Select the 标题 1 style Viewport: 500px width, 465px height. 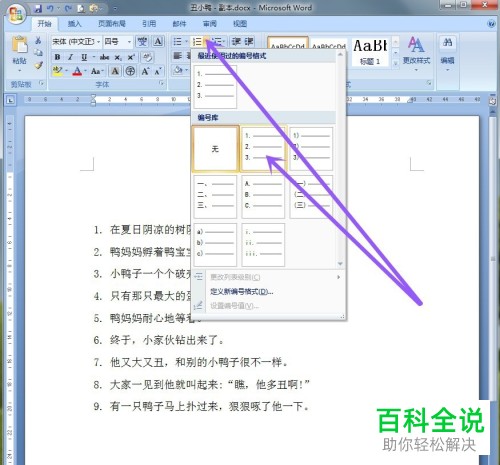point(370,51)
